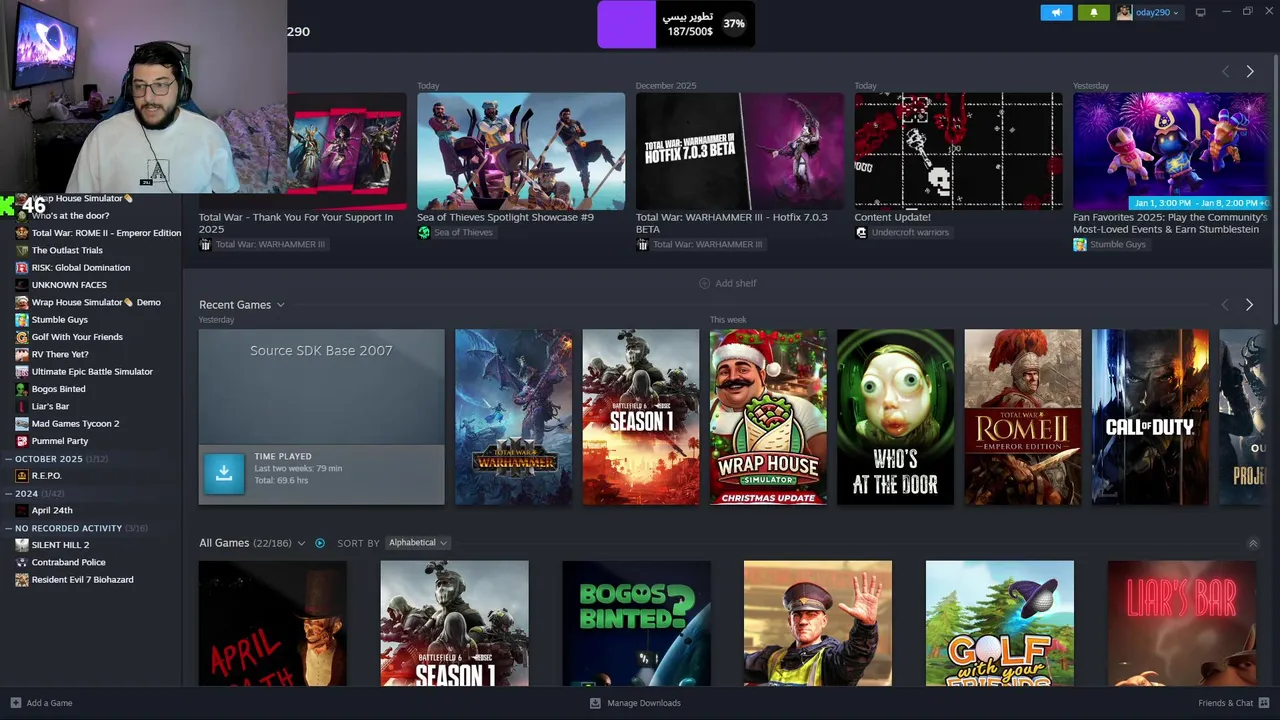Open the Bogos Binted? cover in All Games
Image resolution: width=1280 pixels, height=720 pixels.
636,623
